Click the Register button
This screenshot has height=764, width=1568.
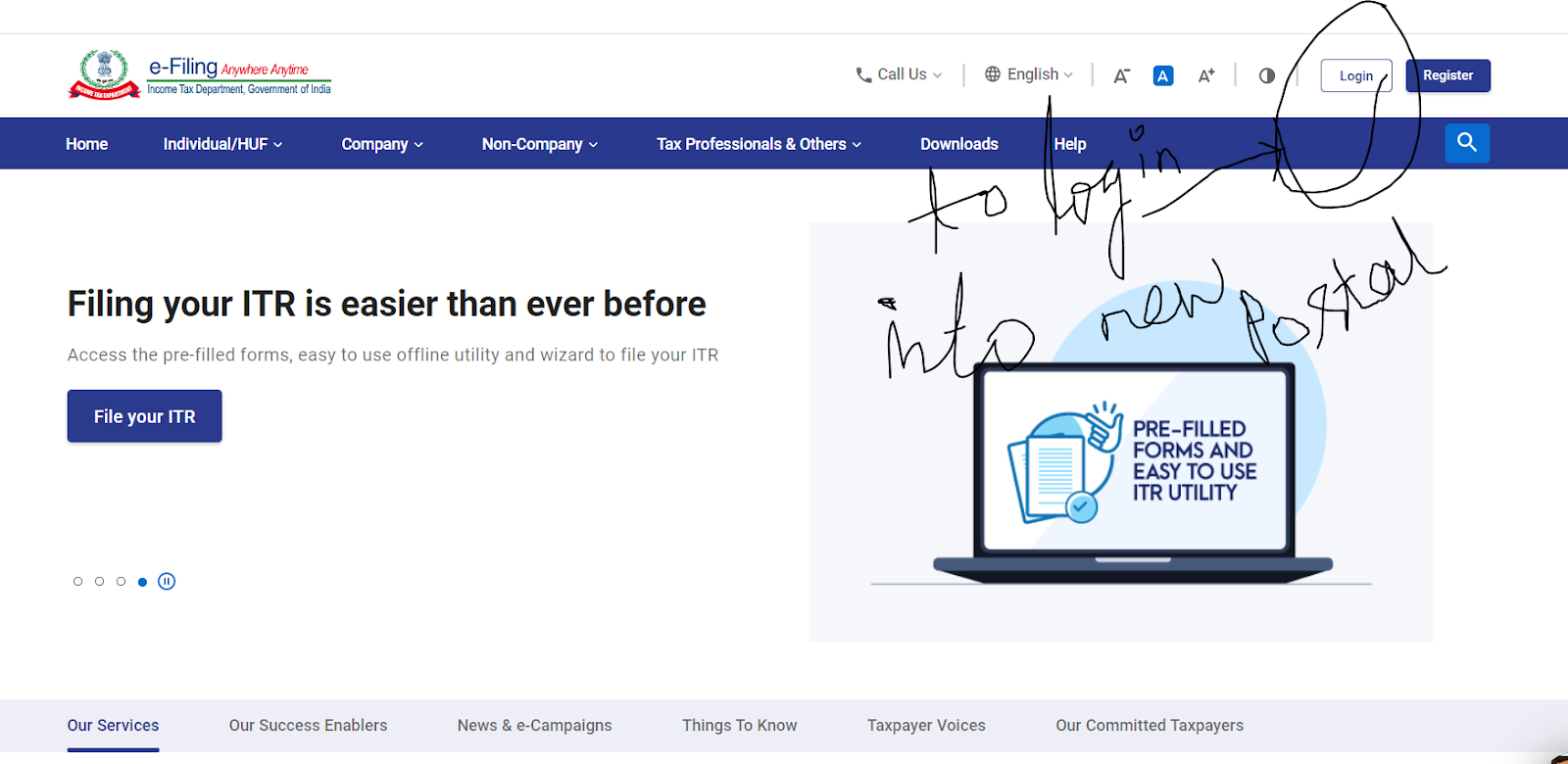point(1447,75)
